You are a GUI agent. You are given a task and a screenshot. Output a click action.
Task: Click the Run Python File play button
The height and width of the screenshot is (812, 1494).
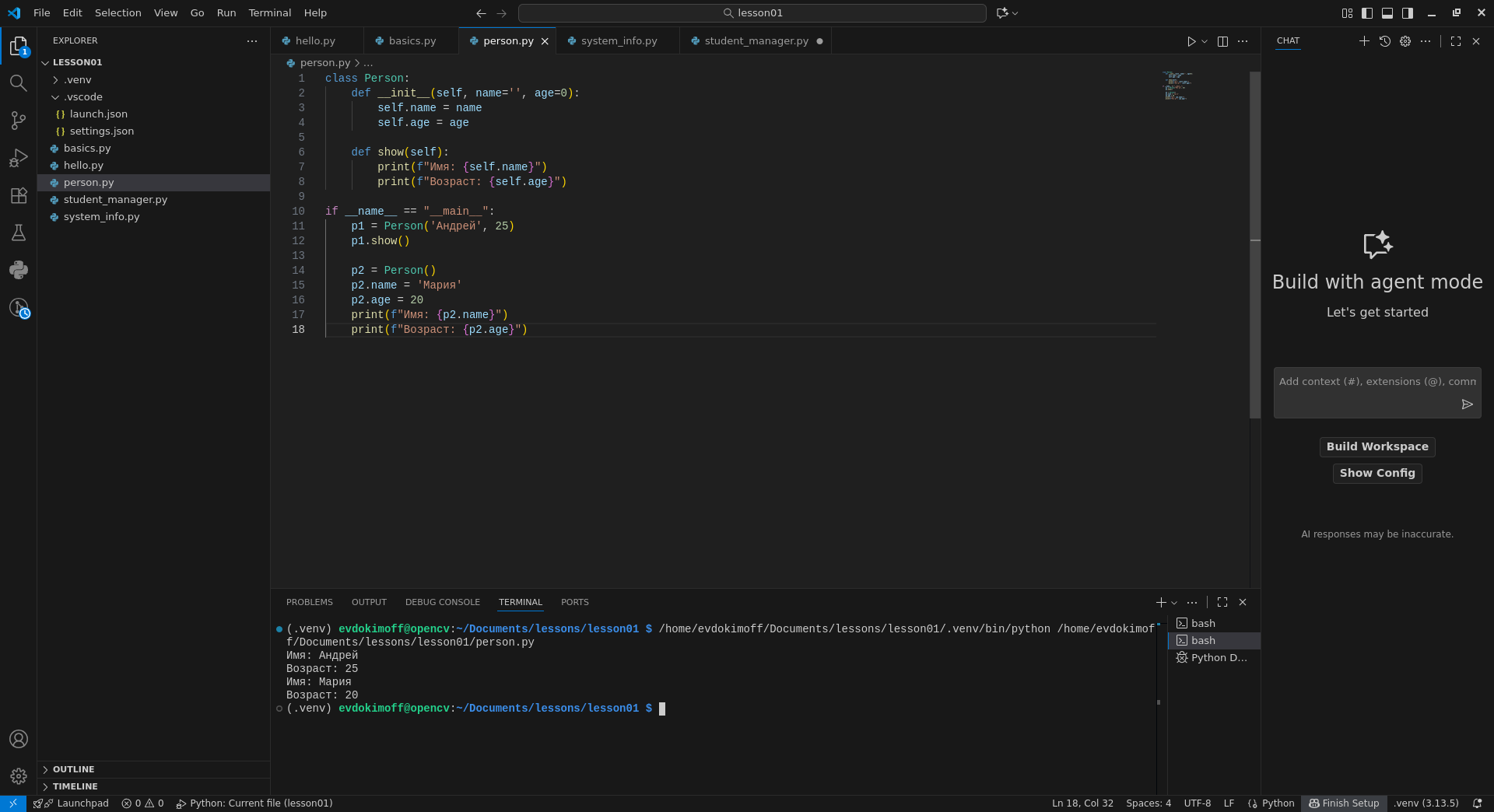click(x=1191, y=41)
